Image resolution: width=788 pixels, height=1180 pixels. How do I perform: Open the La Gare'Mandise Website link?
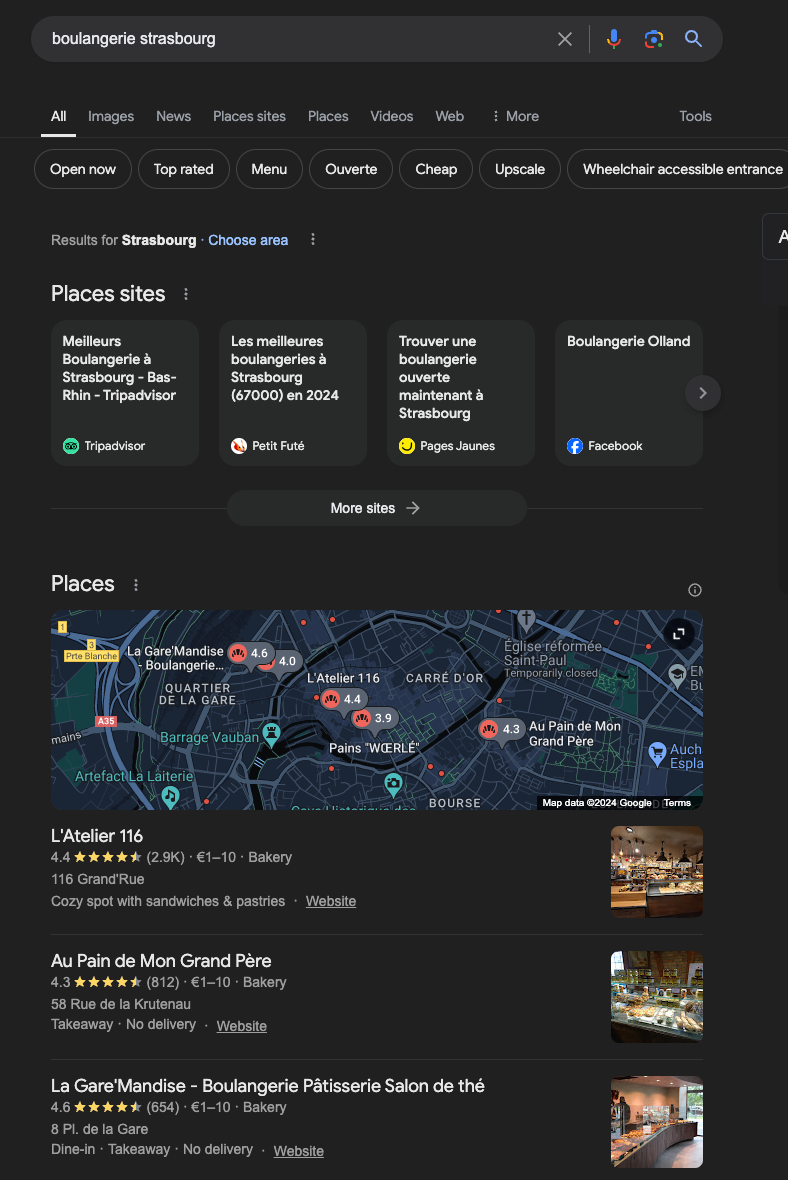click(x=298, y=1151)
